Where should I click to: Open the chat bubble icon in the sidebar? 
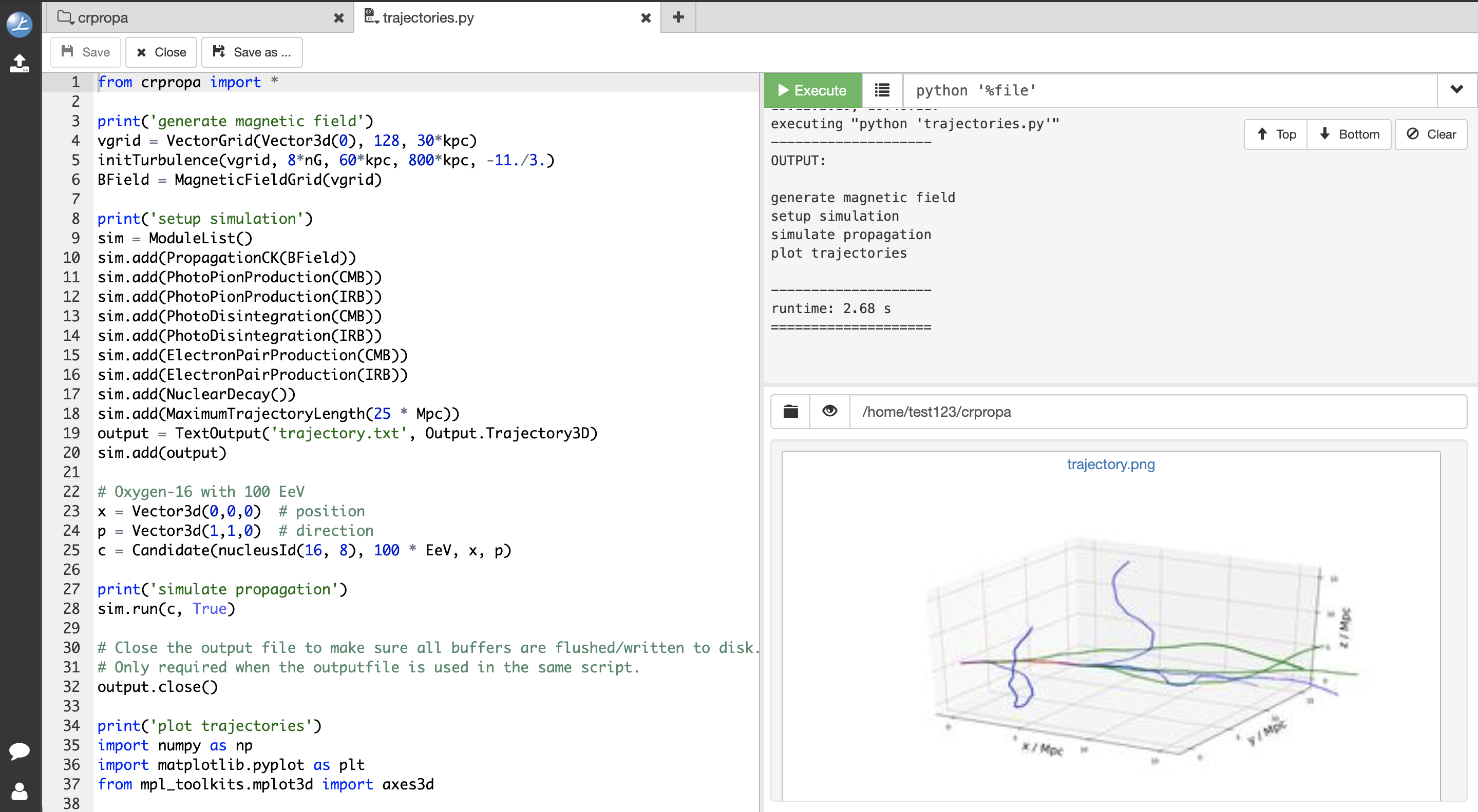19,752
